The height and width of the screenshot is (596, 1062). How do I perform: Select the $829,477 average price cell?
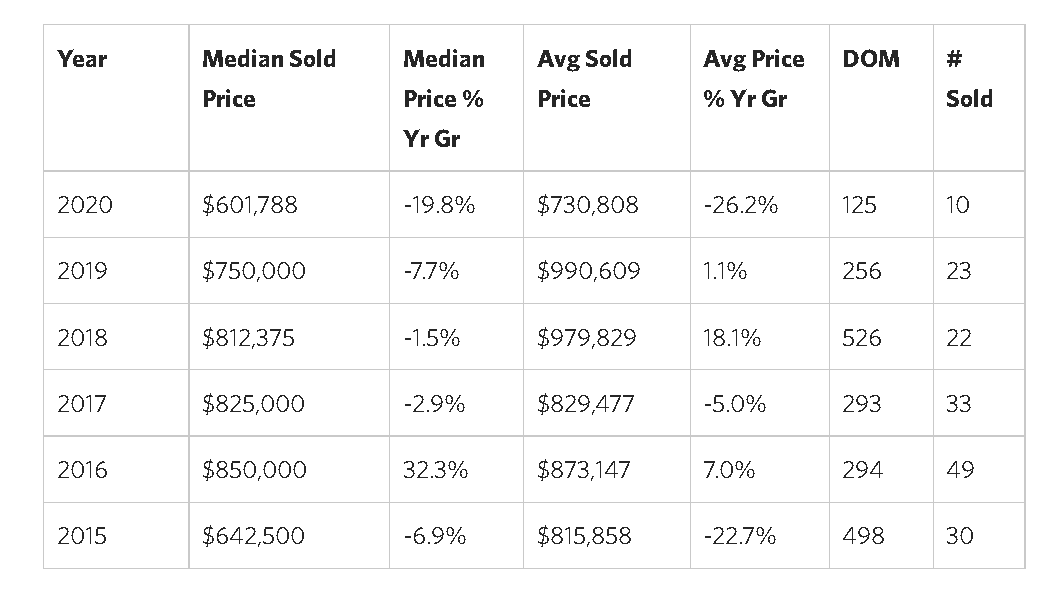586,404
